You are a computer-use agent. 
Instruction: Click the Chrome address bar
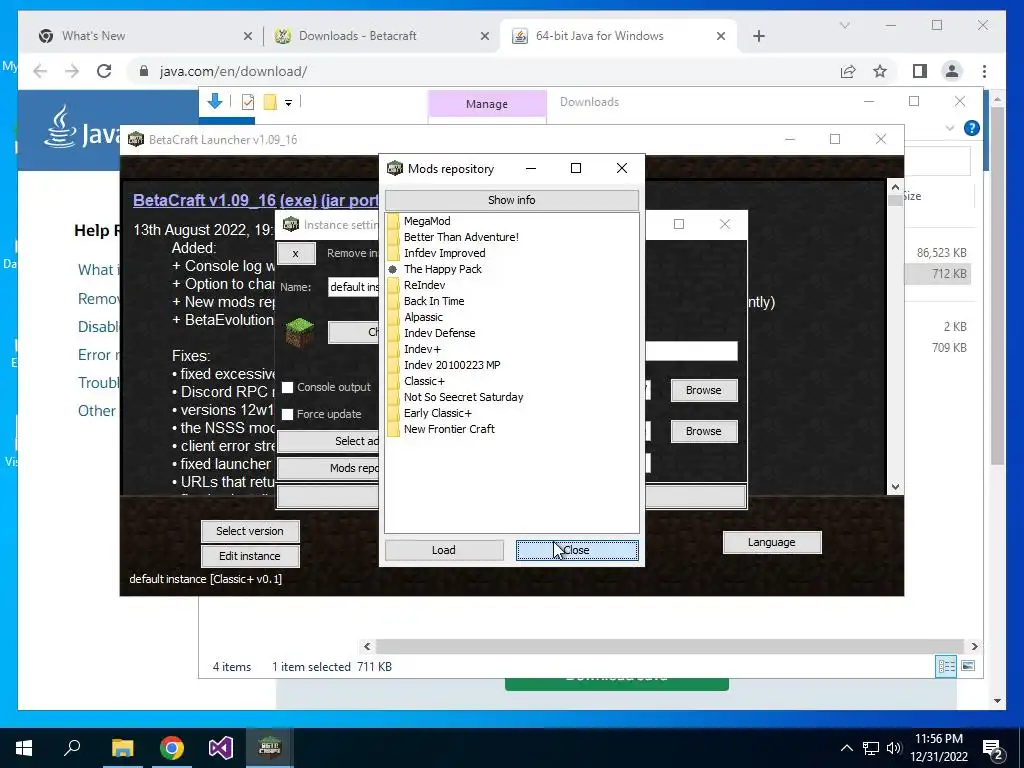(483, 71)
